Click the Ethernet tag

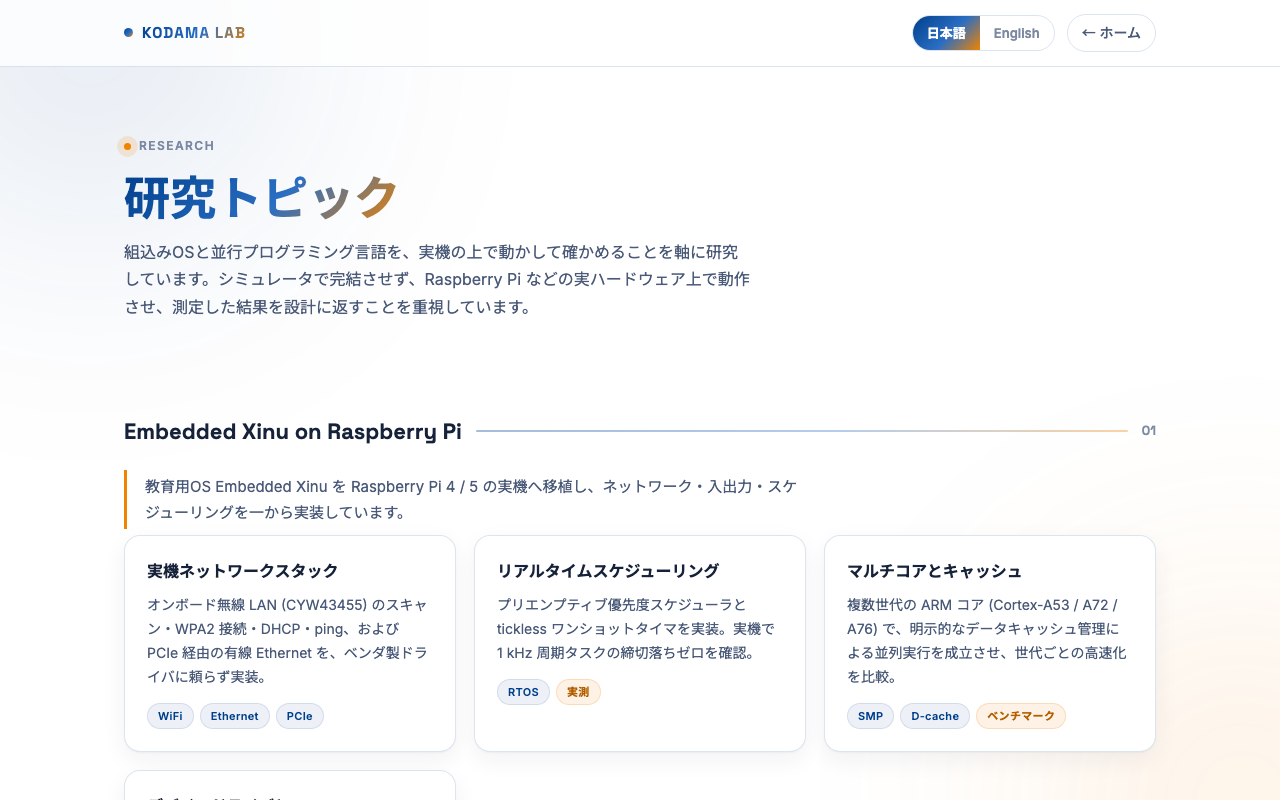(235, 716)
